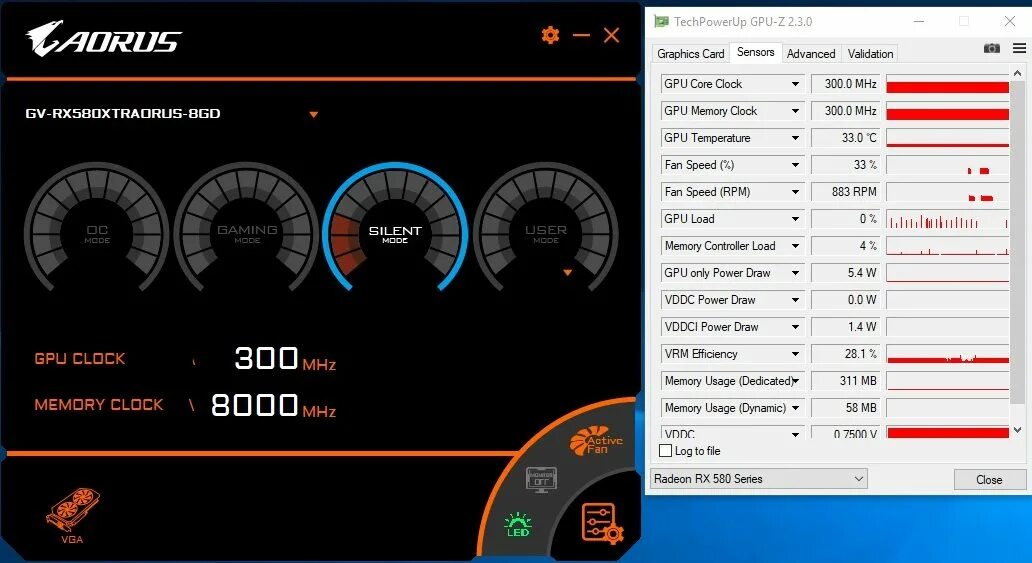Viewport: 1032px width, 563px height.
Task: Open the GV-RX580XTRAORUS-8GD card selector dropdown
Action: click(314, 115)
